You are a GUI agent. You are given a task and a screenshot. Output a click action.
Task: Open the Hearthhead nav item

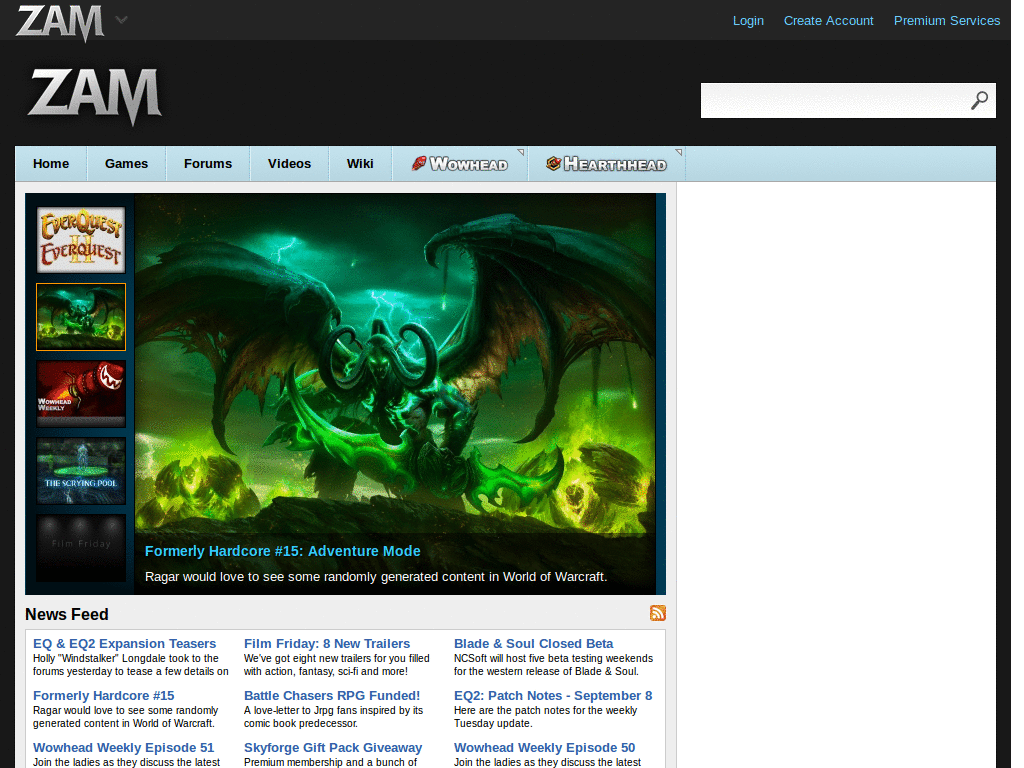(606, 164)
